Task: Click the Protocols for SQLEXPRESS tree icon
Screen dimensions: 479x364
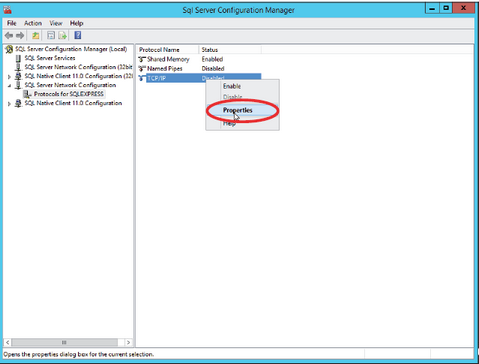Action: click(x=27, y=94)
